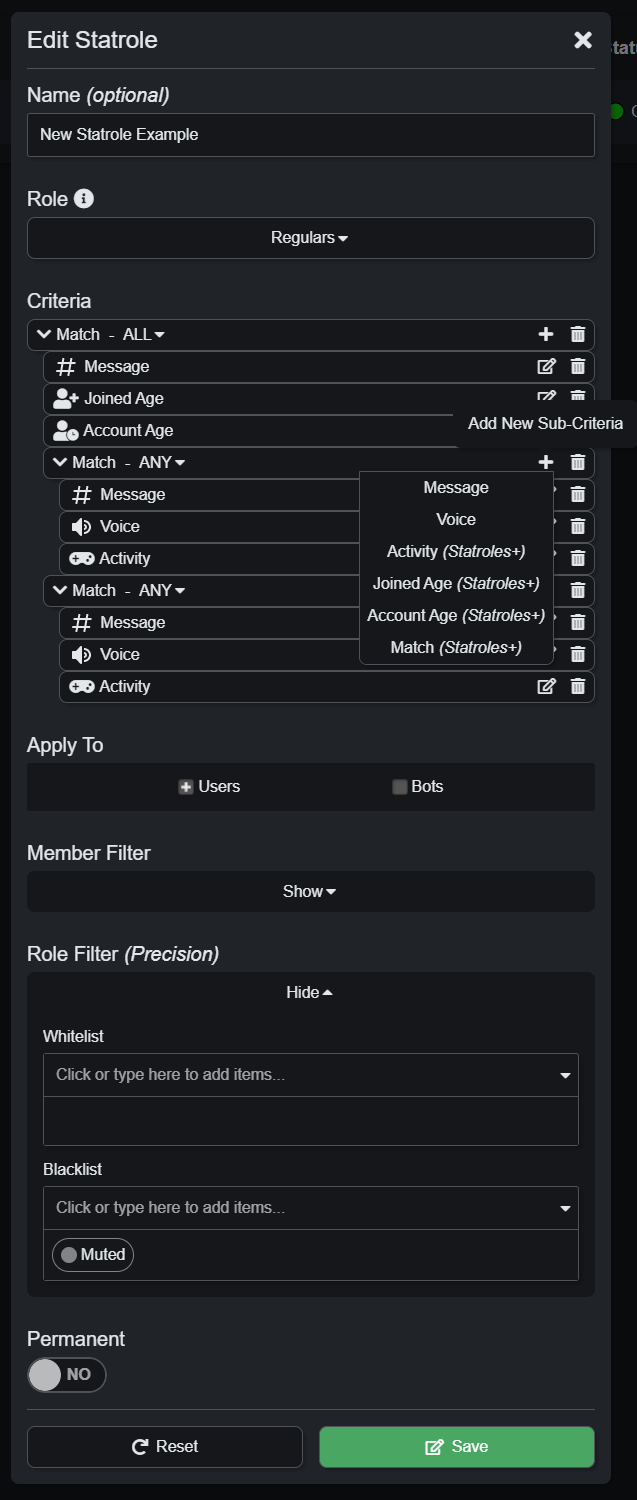Open the Regulars role dropdown

pyautogui.click(x=310, y=238)
